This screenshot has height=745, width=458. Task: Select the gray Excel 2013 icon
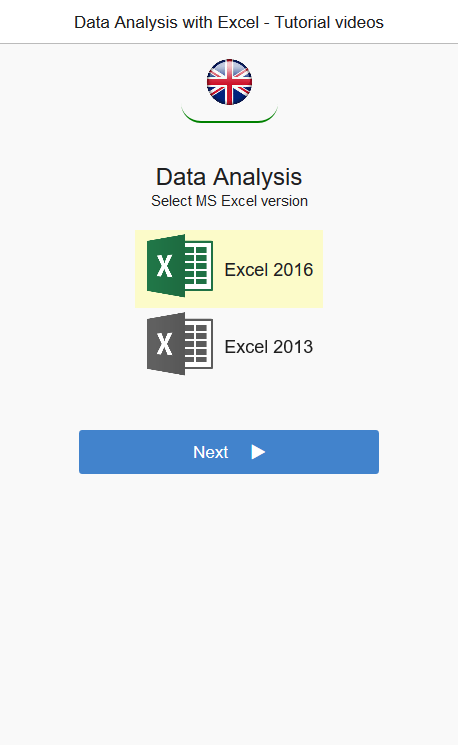[x=180, y=344]
